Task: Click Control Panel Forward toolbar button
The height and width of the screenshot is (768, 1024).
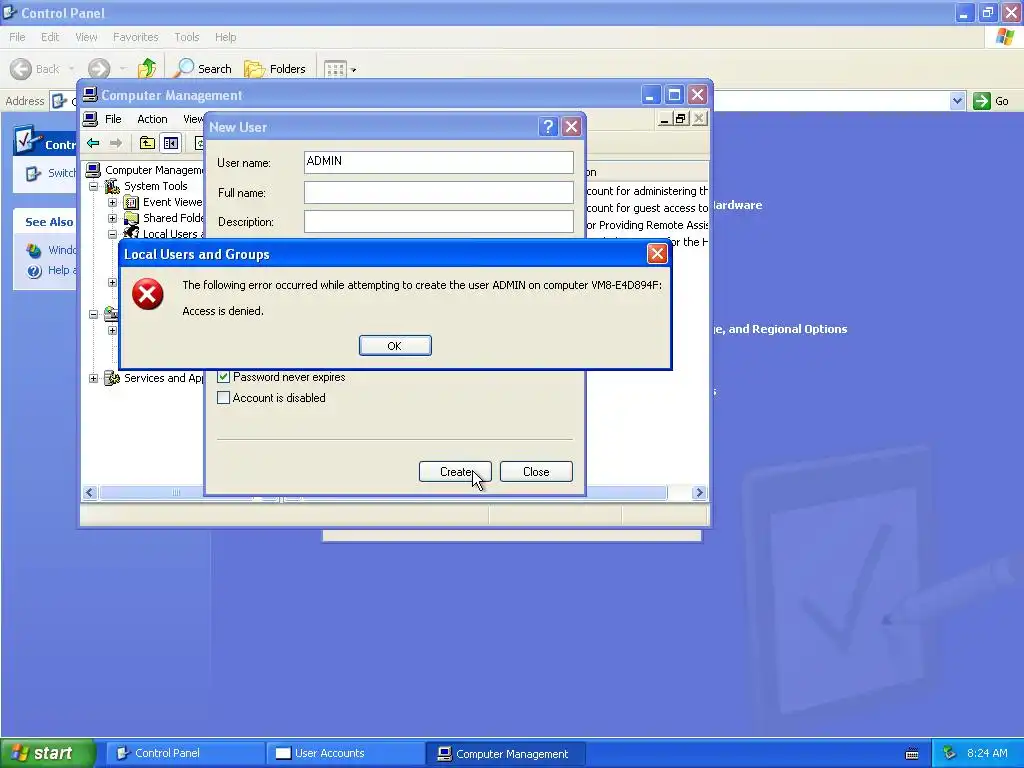Action: [99, 69]
